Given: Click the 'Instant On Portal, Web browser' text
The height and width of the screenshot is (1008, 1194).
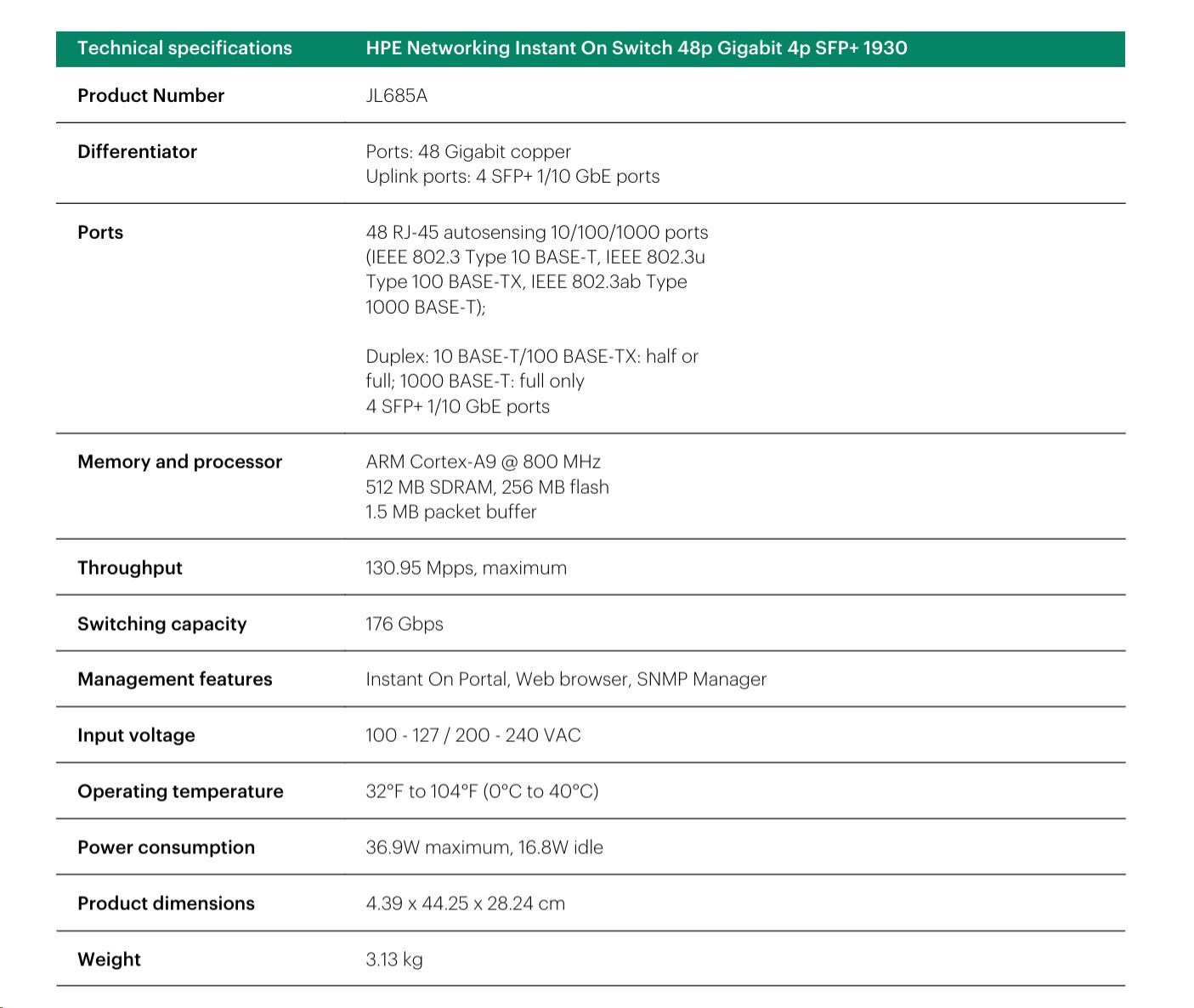Looking at the screenshot, I should click(565, 680).
